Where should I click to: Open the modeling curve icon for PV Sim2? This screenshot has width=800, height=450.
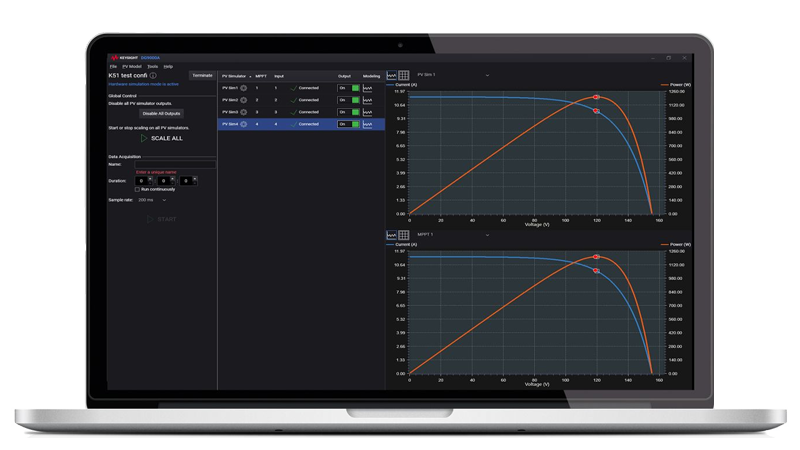coord(367,100)
